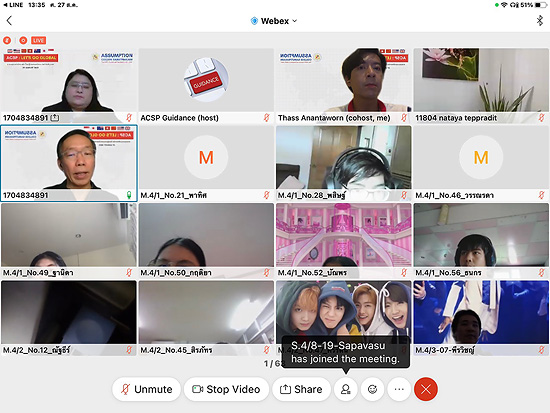Select the M.4/1_No.21 participant tile
Screen dimensions: 550x413
click(x=206, y=163)
